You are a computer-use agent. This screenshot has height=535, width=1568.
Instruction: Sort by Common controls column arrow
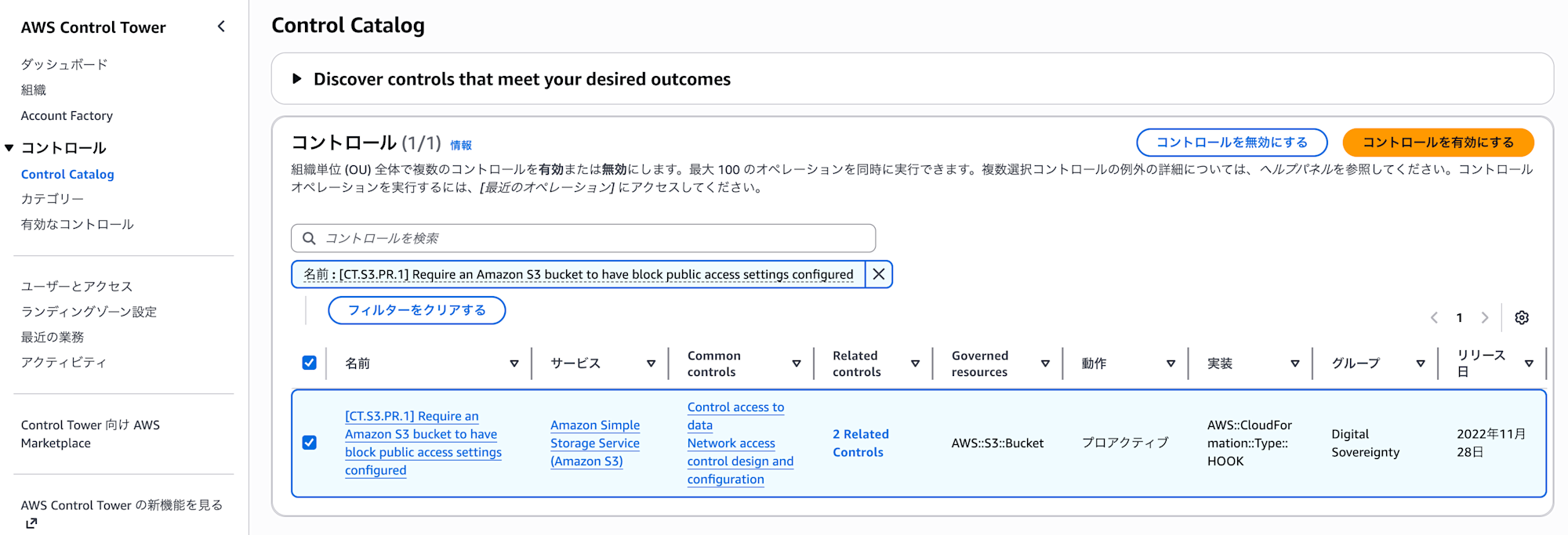[x=797, y=363]
